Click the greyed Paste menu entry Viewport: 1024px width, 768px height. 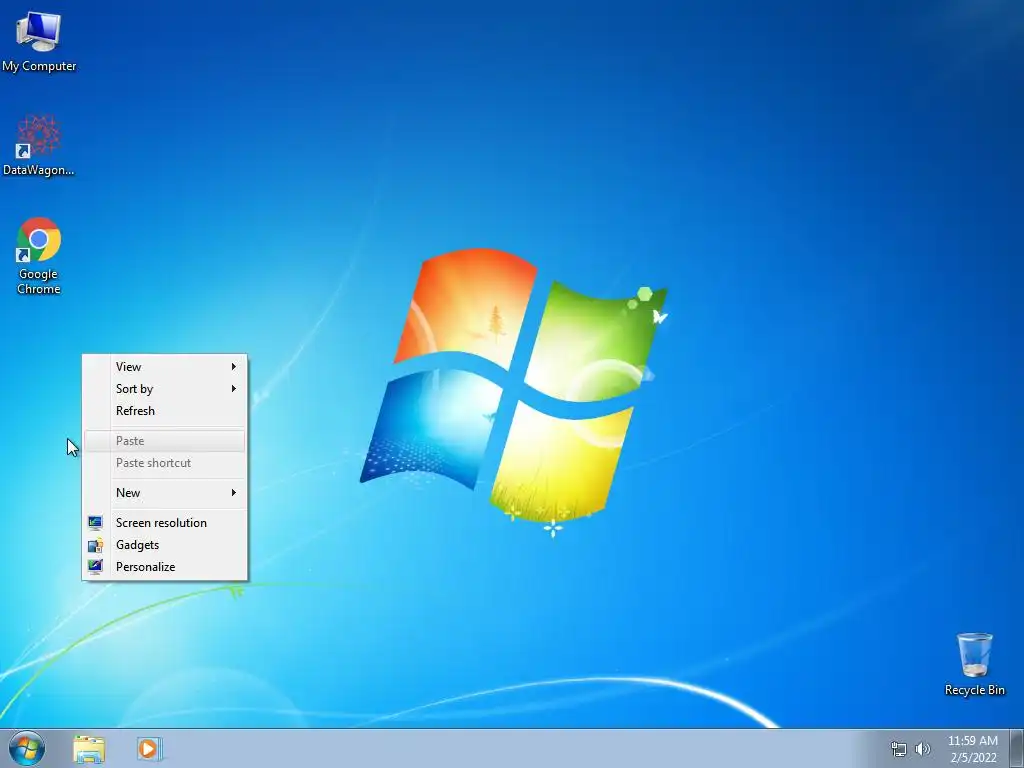click(x=165, y=441)
